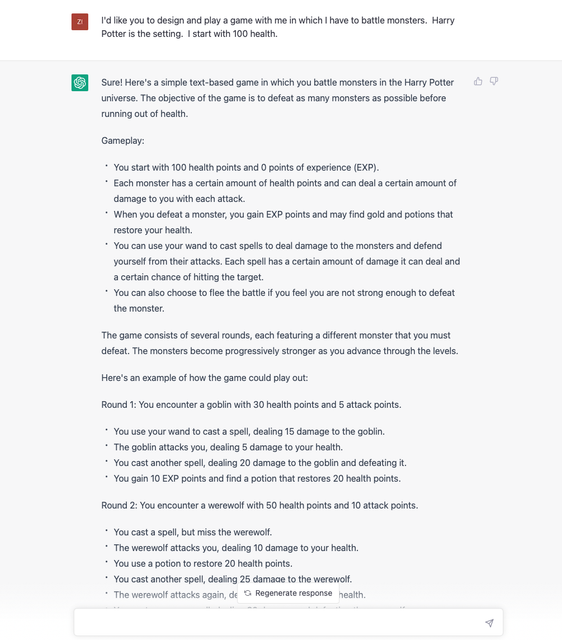Click the 'Sure! Here's a simple text-based game' paragraph
Viewport: 562px width, 640px height.
278,98
